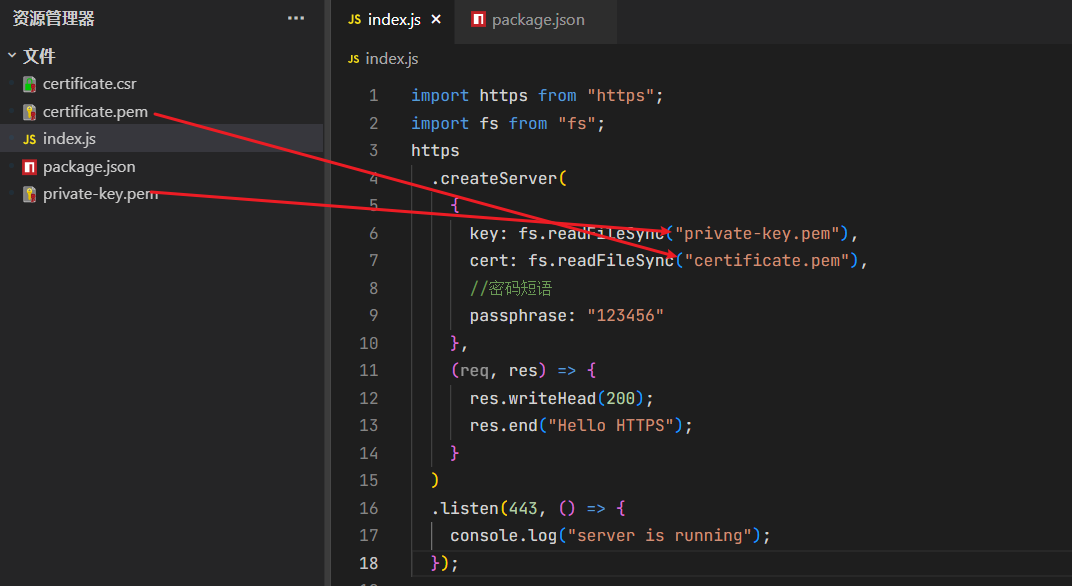Click line number 9 in the gutter
This screenshot has height=586, width=1072.
(x=373, y=315)
